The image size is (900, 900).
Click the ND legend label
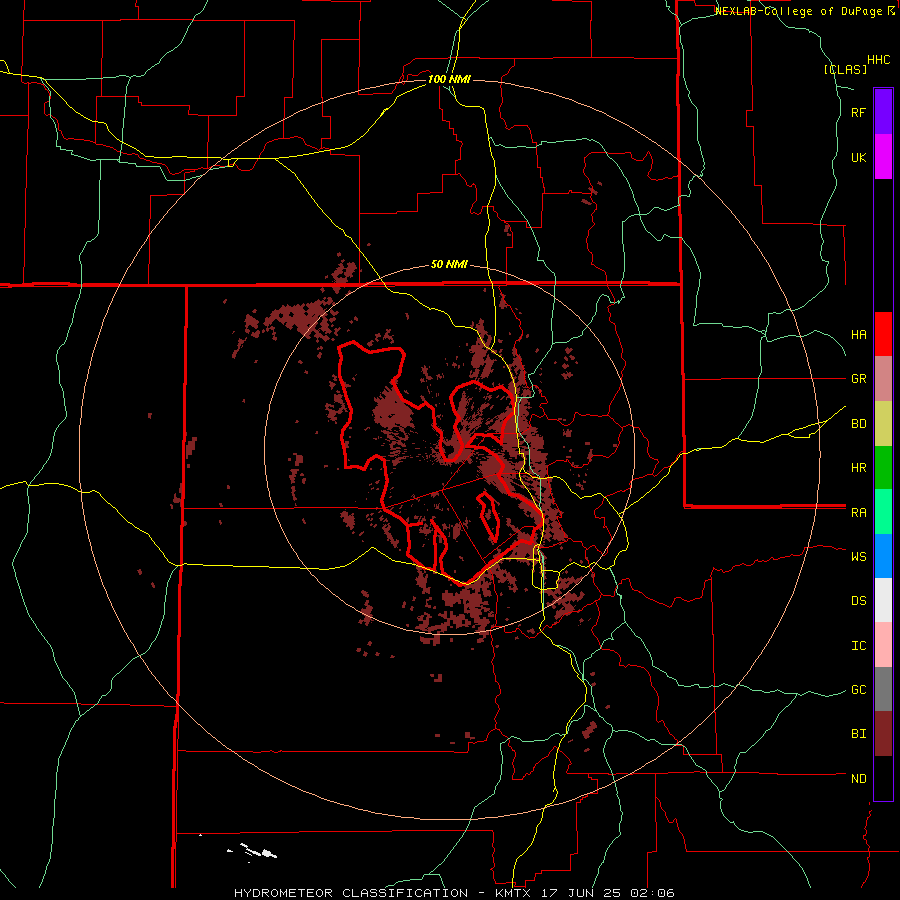858,778
